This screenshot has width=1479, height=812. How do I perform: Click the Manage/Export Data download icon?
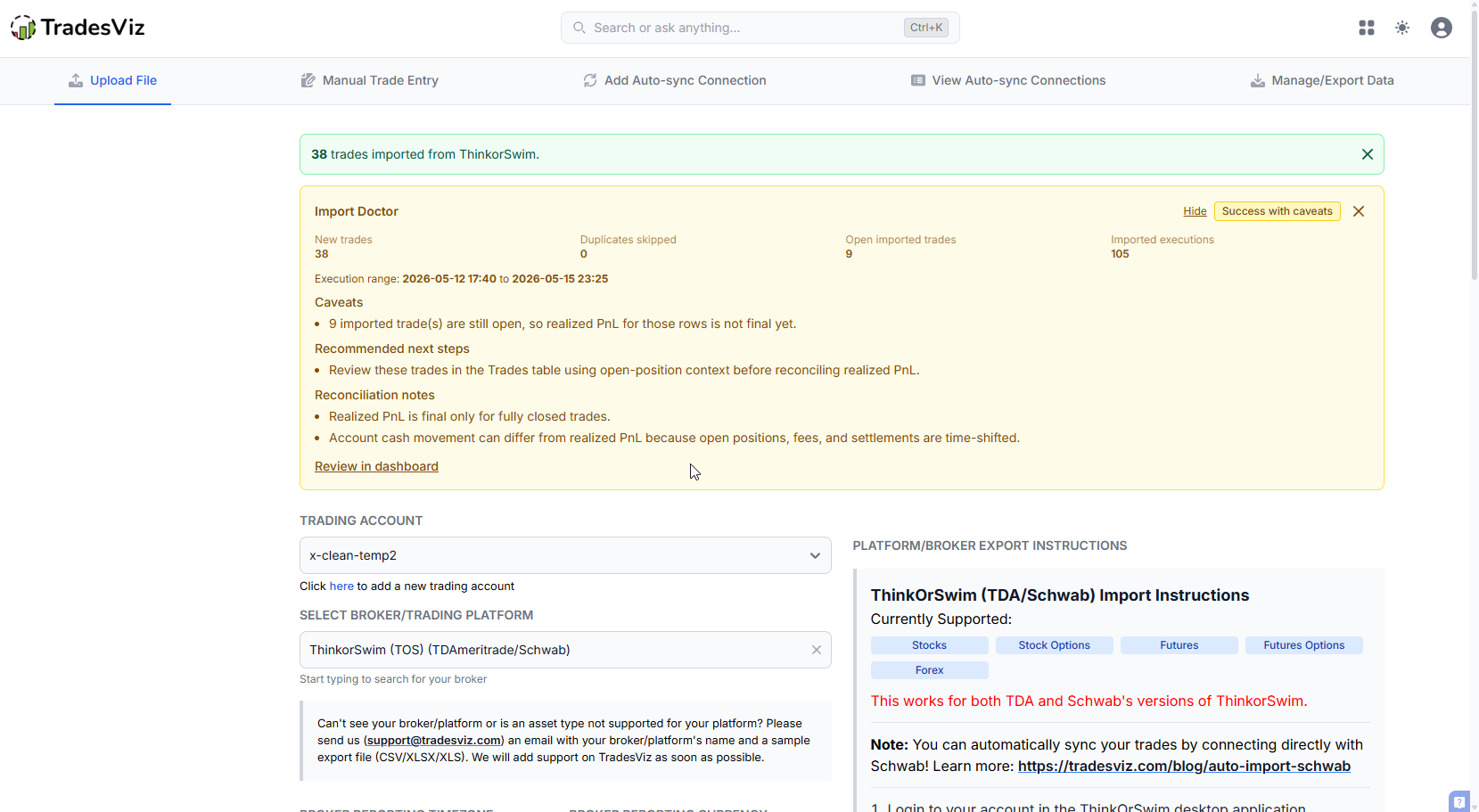click(x=1258, y=80)
